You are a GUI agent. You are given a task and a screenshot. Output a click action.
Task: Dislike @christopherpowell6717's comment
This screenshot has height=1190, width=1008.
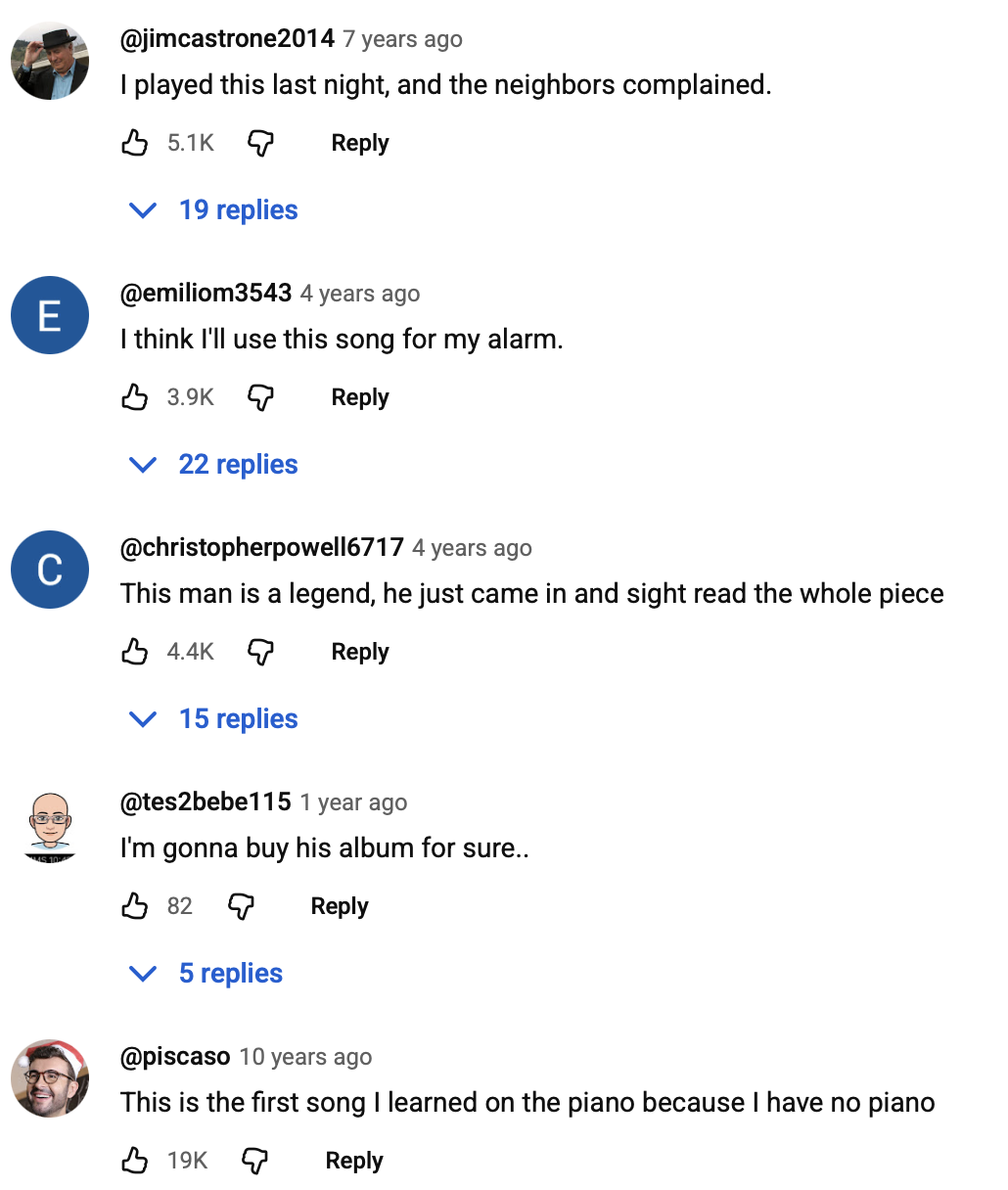point(259,652)
